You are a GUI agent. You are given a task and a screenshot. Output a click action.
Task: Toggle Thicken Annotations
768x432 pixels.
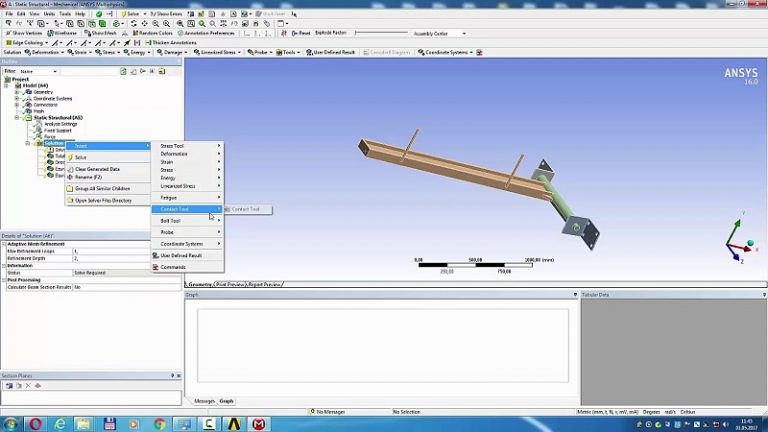(171, 43)
